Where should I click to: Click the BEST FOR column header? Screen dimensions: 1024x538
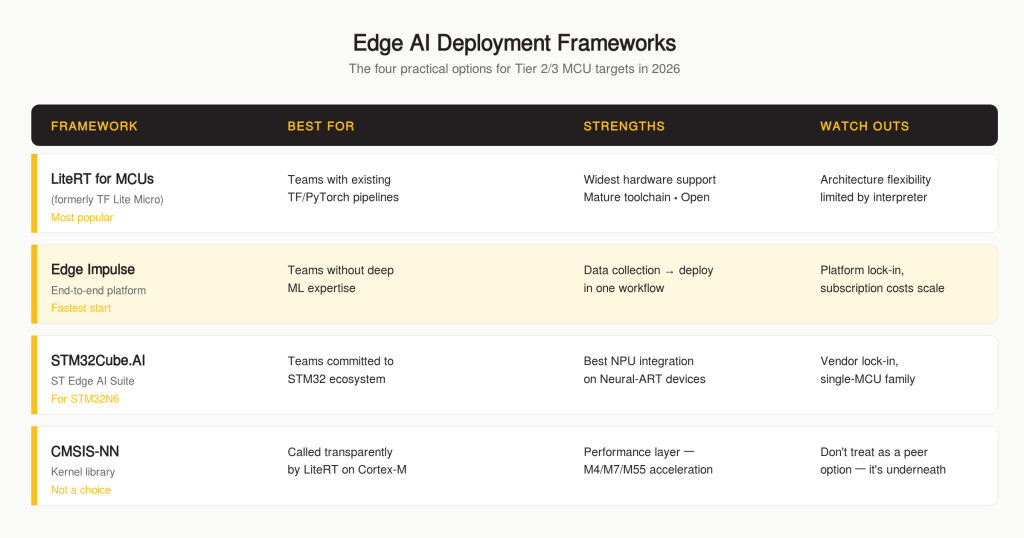(x=321, y=126)
